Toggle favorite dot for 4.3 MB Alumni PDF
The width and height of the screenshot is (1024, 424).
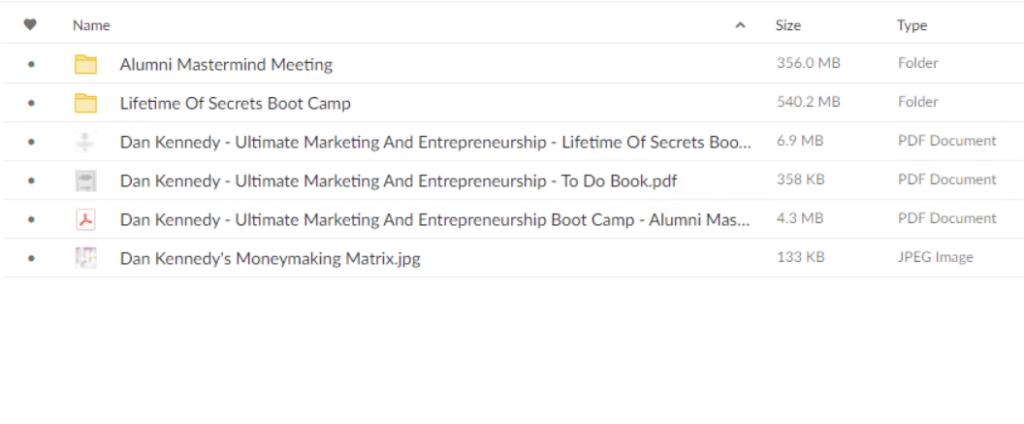coord(31,220)
